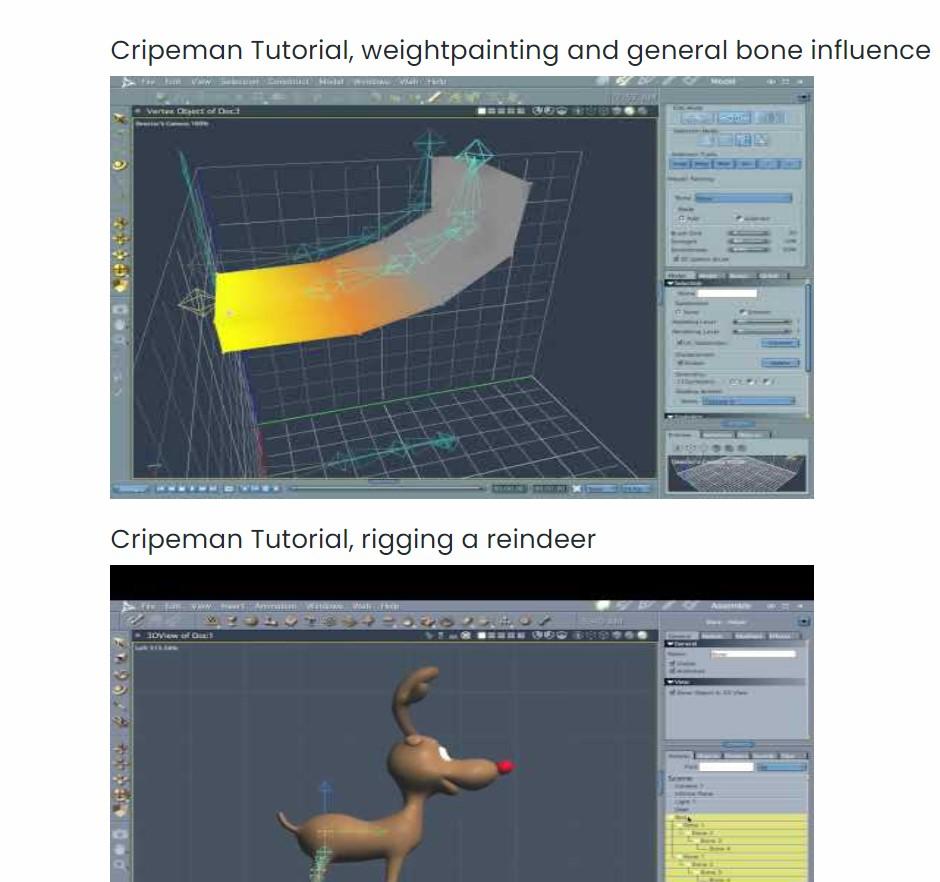Adjust the Brush Size slider in Weight Painting
This screenshot has width=940, height=882.
point(749,233)
